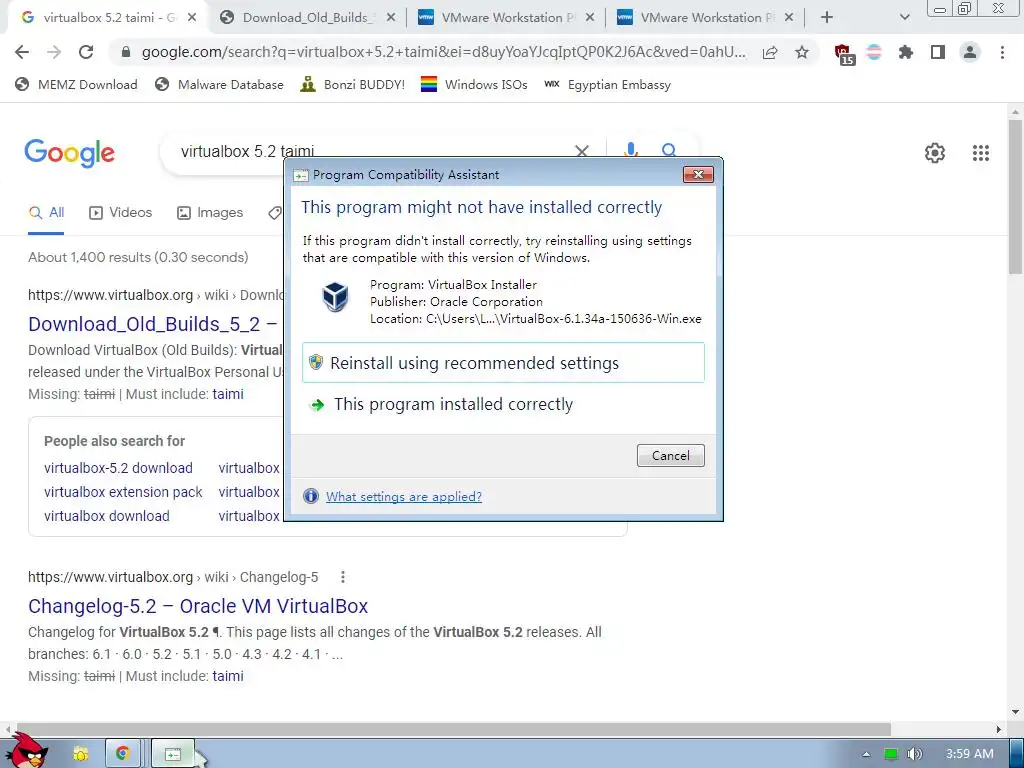The image size is (1024, 768).
Task: Select the Images search filter
Action: 210,213
